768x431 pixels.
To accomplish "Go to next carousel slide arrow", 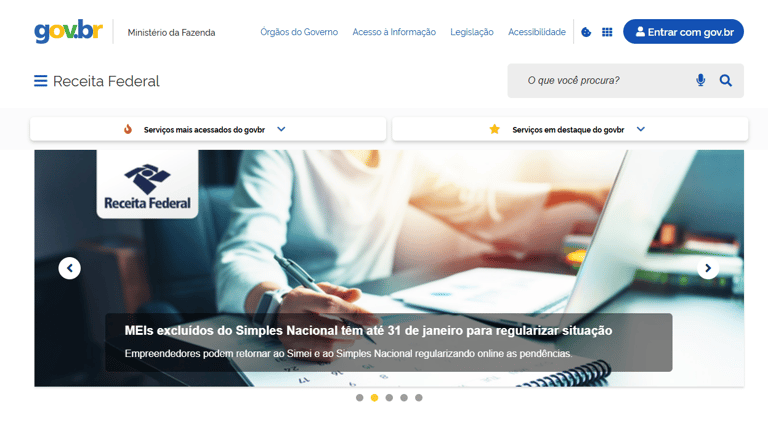I will coord(708,268).
